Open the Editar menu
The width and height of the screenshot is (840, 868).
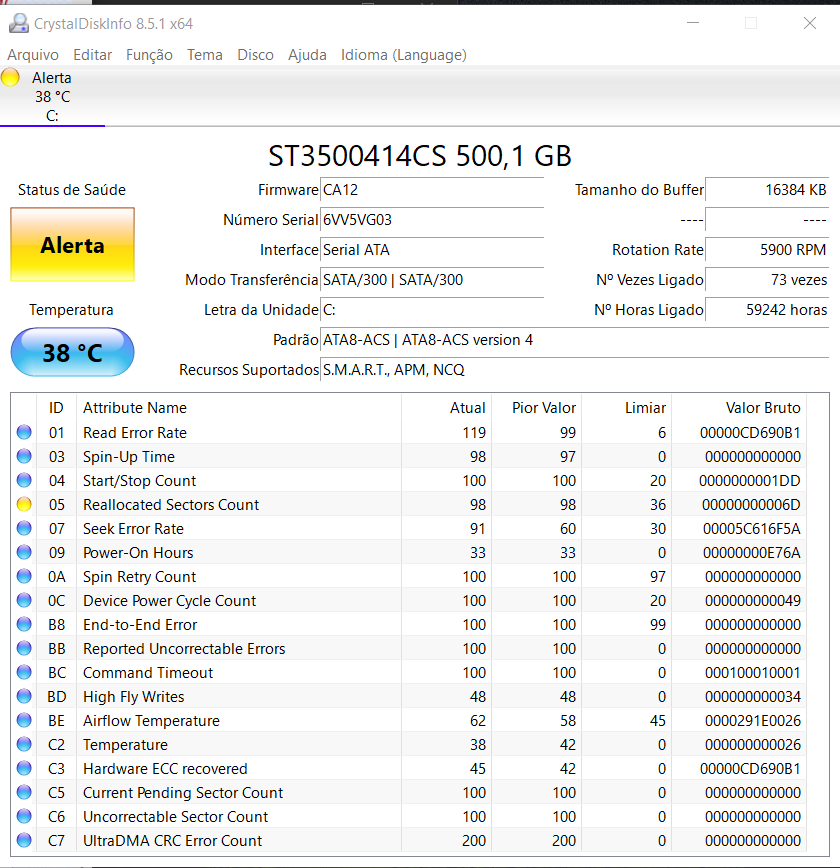[92, 55]
